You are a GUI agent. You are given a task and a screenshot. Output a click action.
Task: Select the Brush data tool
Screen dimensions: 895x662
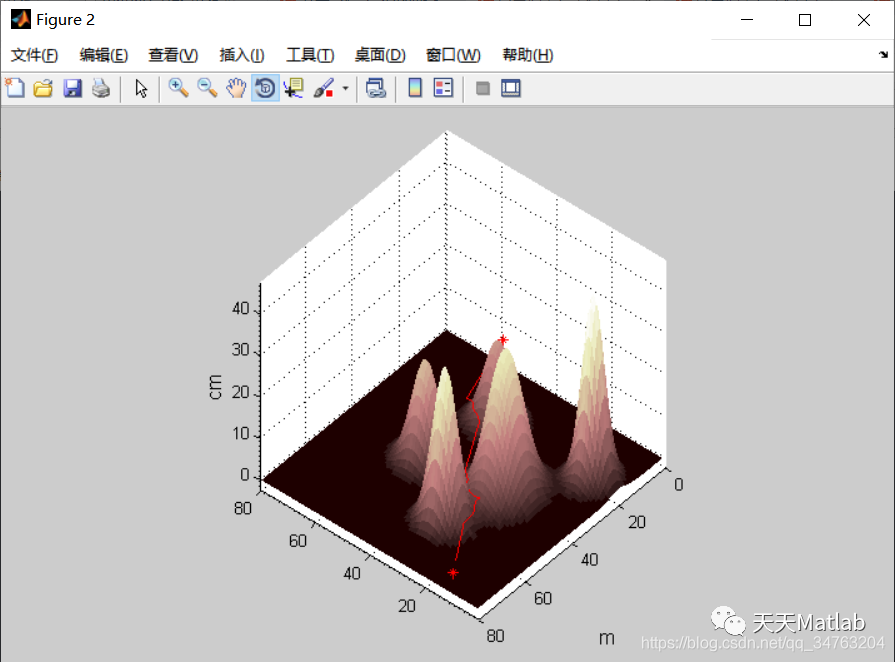pyautogui.click(x=322, y=88)
